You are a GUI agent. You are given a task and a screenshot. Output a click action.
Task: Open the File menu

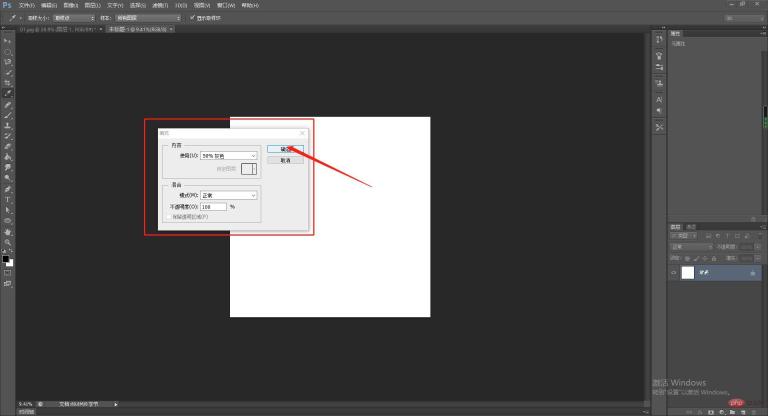click(27, 5)
